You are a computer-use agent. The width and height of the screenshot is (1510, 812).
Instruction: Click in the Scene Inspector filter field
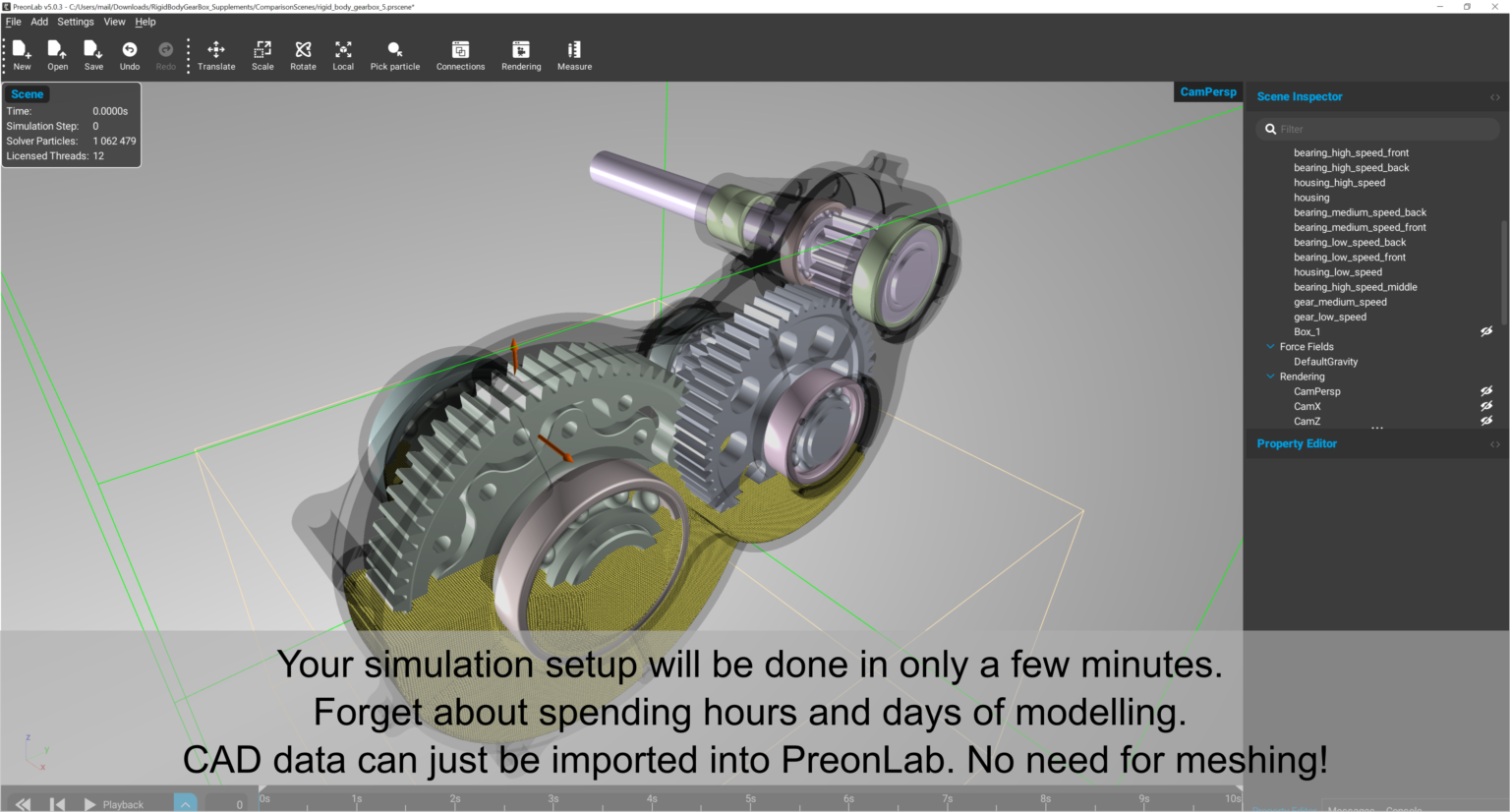[x=1375, y=128]
